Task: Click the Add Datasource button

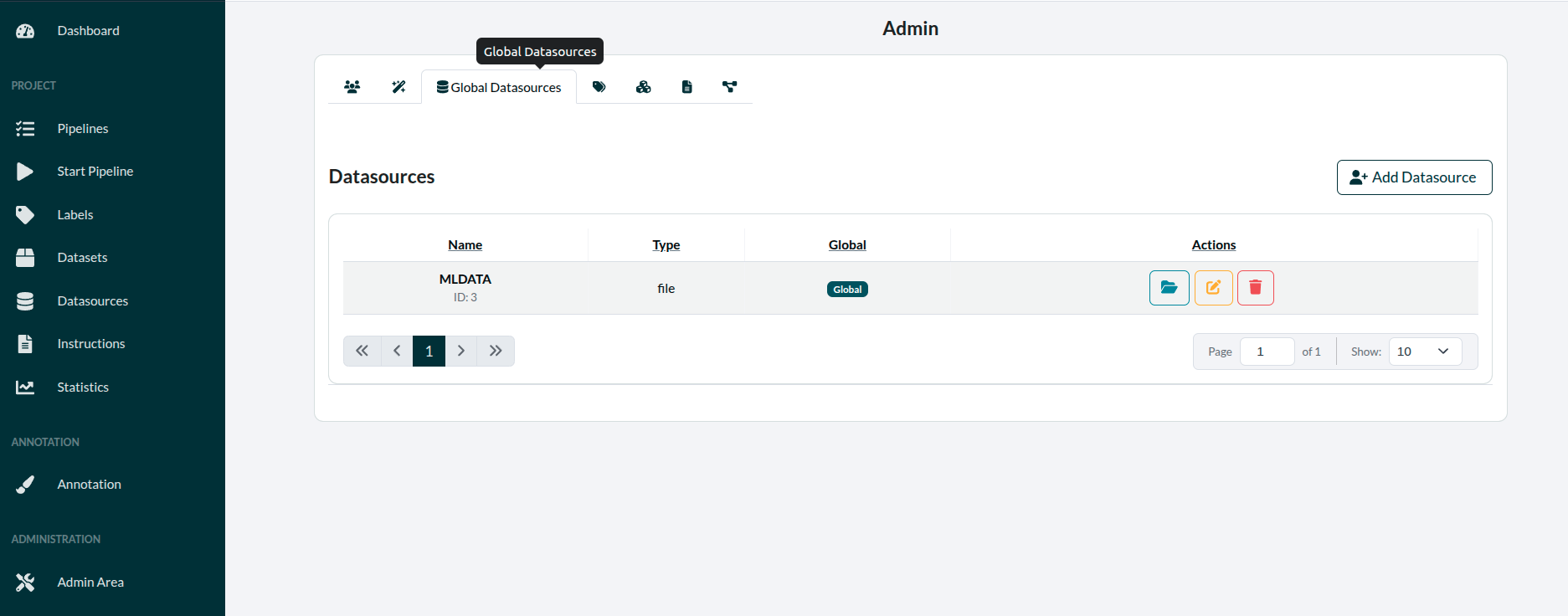Action: 1414,177
